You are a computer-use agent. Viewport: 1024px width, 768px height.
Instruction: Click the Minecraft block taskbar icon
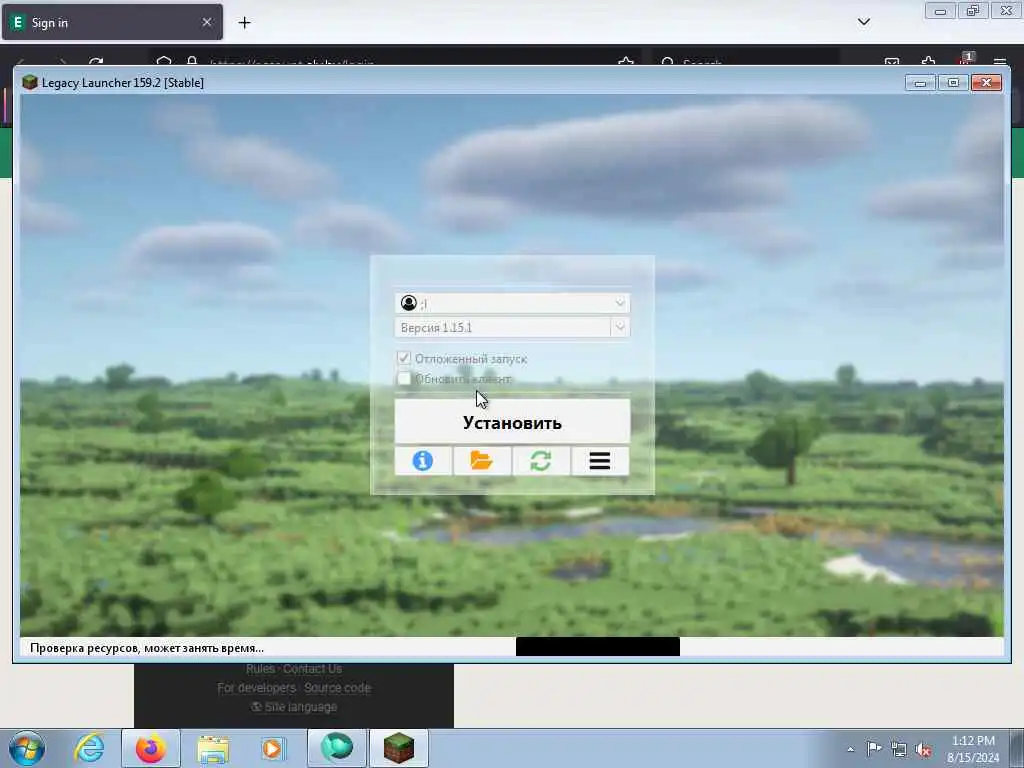point(399,748)
